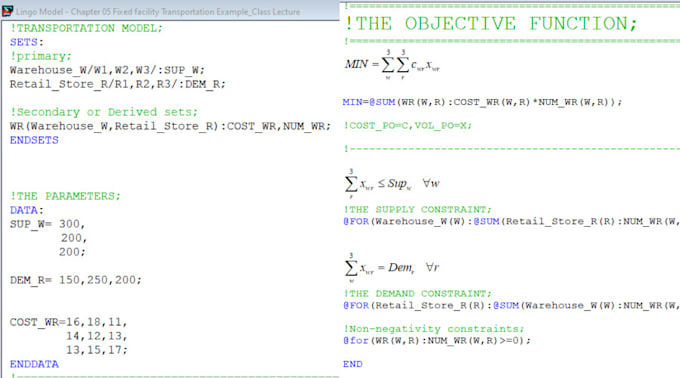Viewport: 680px width, 378px height.
Task: Click the MIN double-summation formula image
Action: (392, 65)
